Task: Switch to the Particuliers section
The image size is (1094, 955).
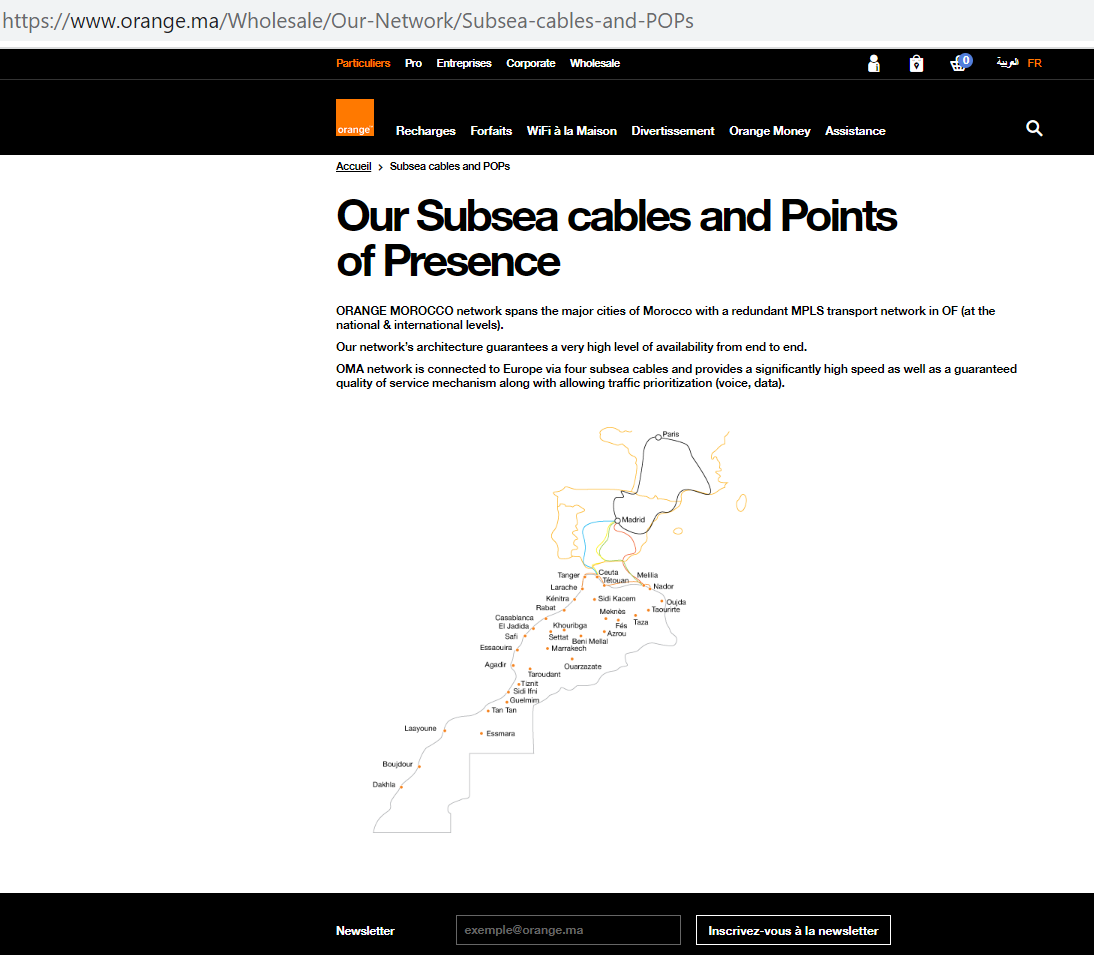Action: [x=363, y=63]
